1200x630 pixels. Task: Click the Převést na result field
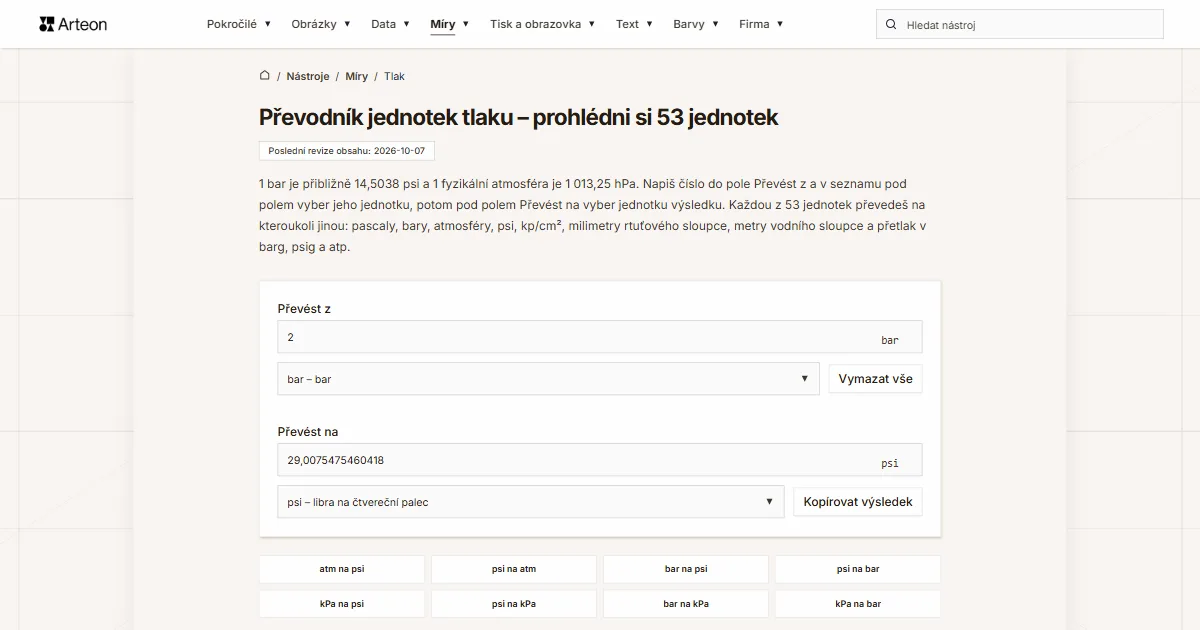pyautogui.click(x=600, y=460)
